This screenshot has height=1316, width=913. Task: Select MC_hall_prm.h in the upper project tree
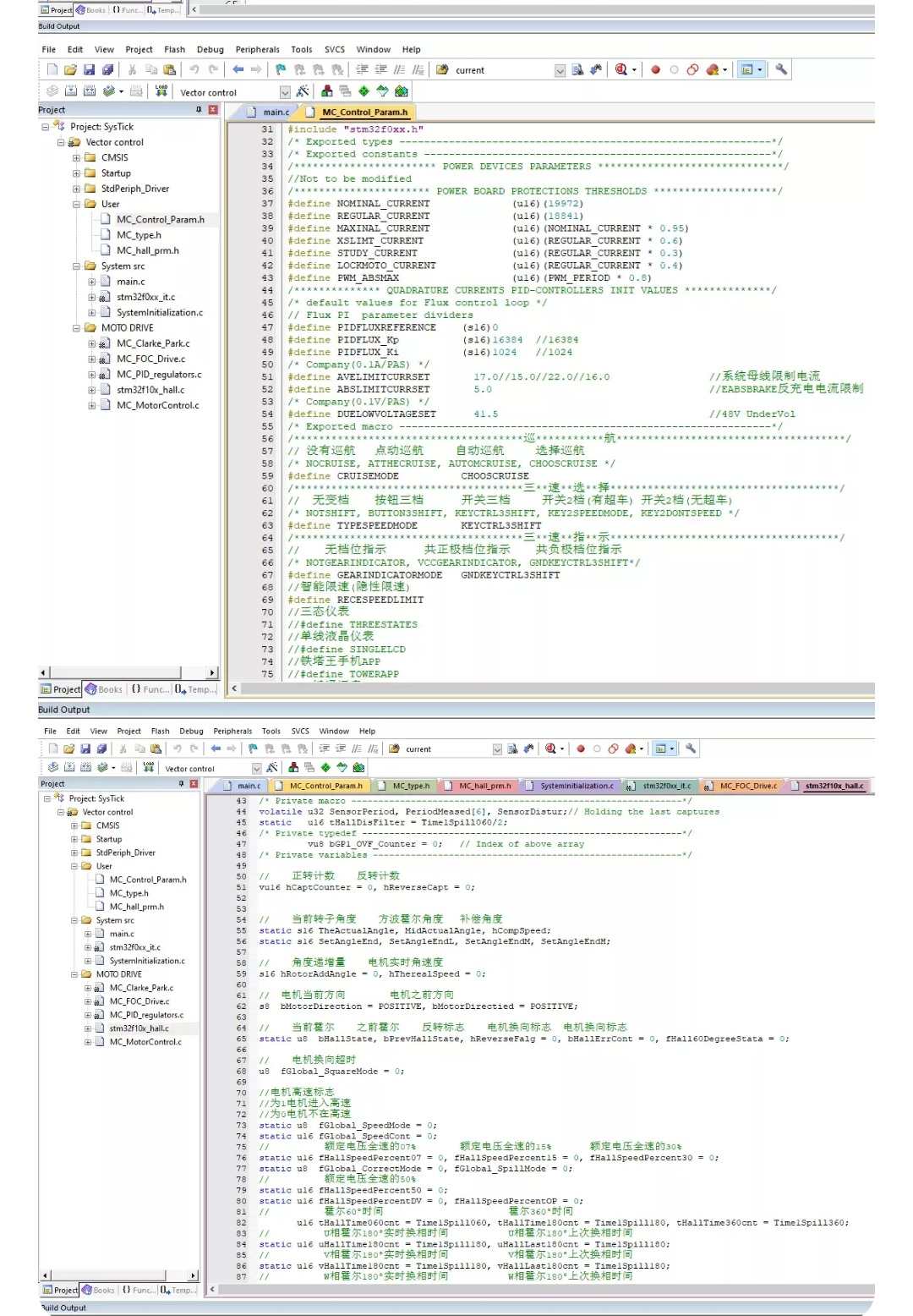[148, 250]
